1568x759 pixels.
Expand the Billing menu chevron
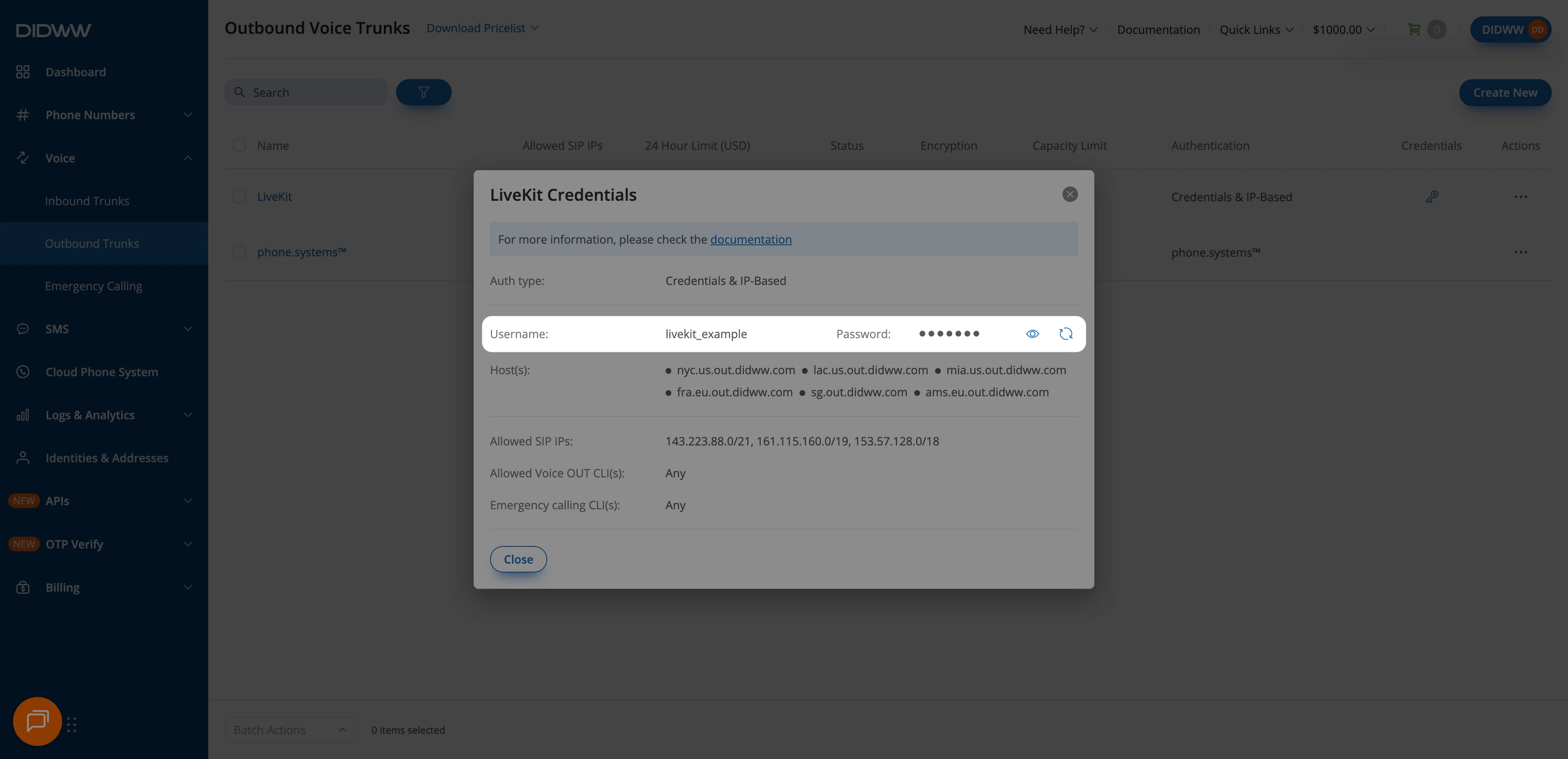point(187,587)
